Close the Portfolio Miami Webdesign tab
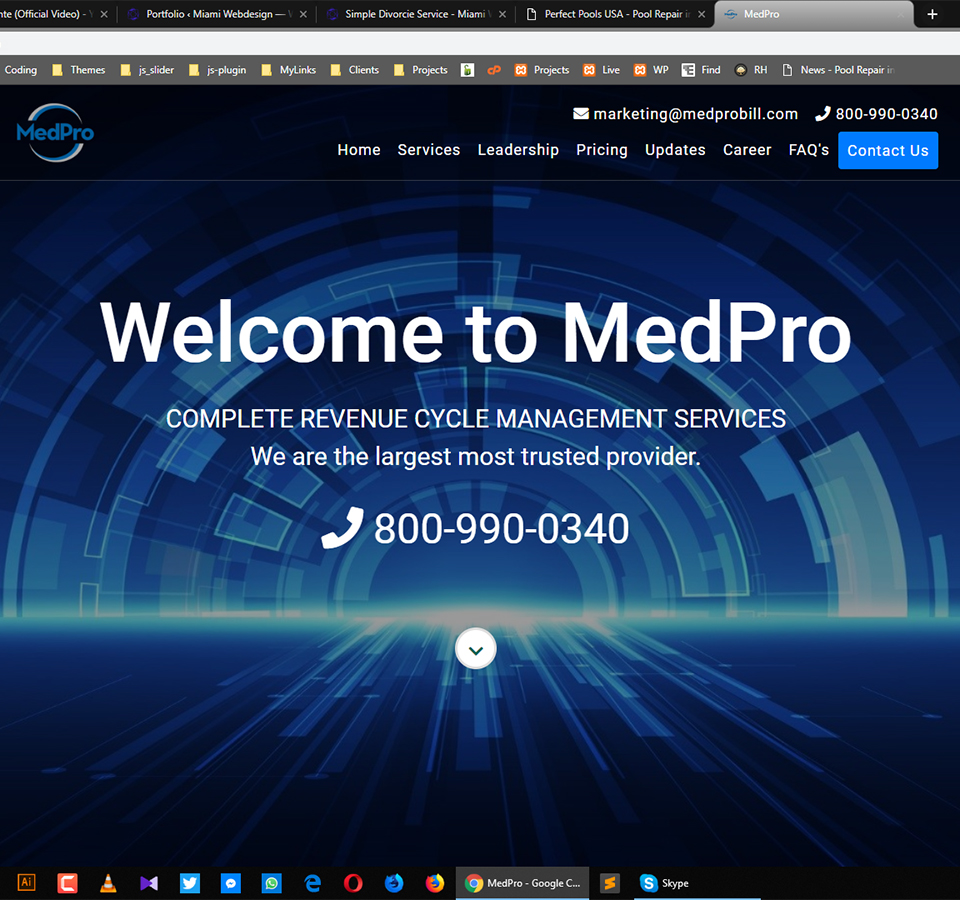Viewport: 960px width, 900px height. pos(303,14)
